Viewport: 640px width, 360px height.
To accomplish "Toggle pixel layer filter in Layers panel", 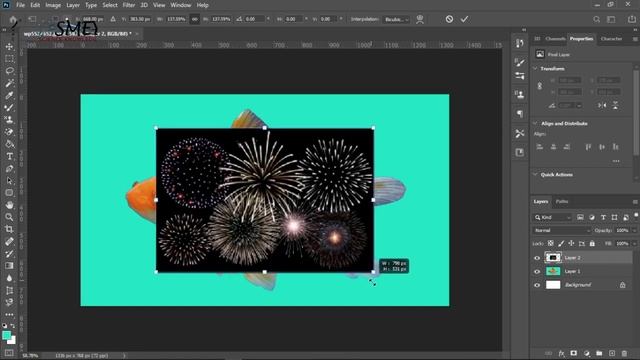I will pyautogui.click(x=580, y=218).
